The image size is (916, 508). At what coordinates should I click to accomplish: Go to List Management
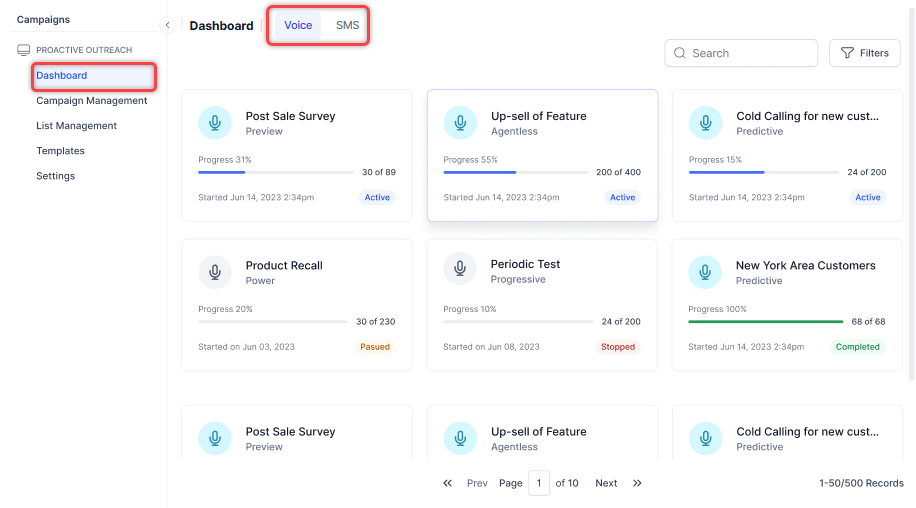(77, 125)
